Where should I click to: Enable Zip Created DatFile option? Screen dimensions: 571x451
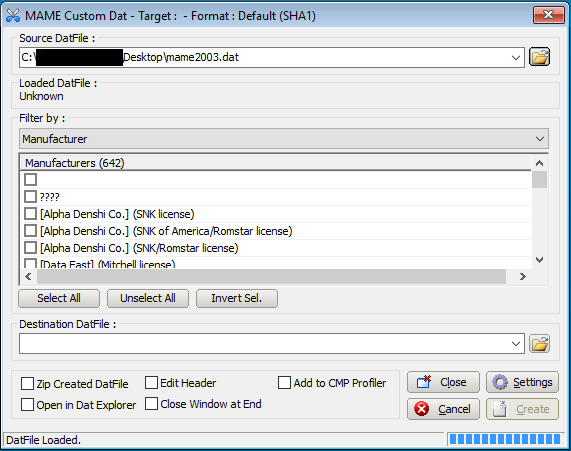pos(27,384)
